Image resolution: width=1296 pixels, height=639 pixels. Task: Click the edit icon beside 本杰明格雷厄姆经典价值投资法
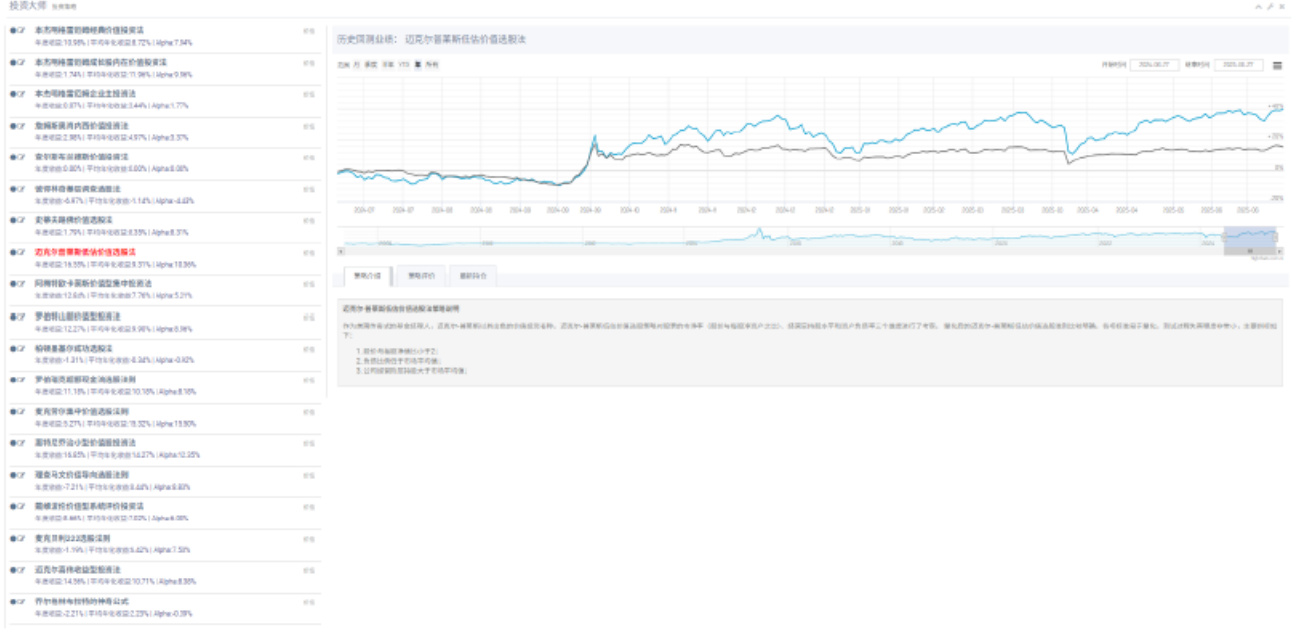(x=20, y=31)
